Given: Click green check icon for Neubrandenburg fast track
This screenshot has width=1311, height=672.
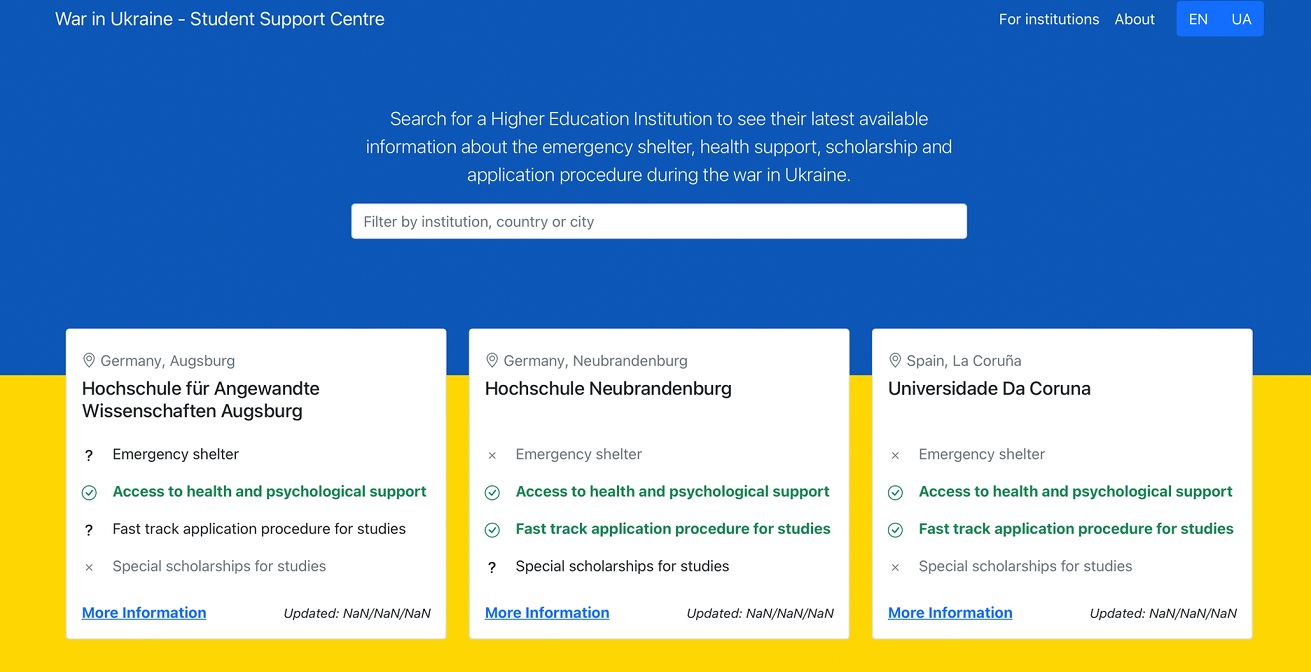Looking at the screenshot, I should [x=492, y=530].
